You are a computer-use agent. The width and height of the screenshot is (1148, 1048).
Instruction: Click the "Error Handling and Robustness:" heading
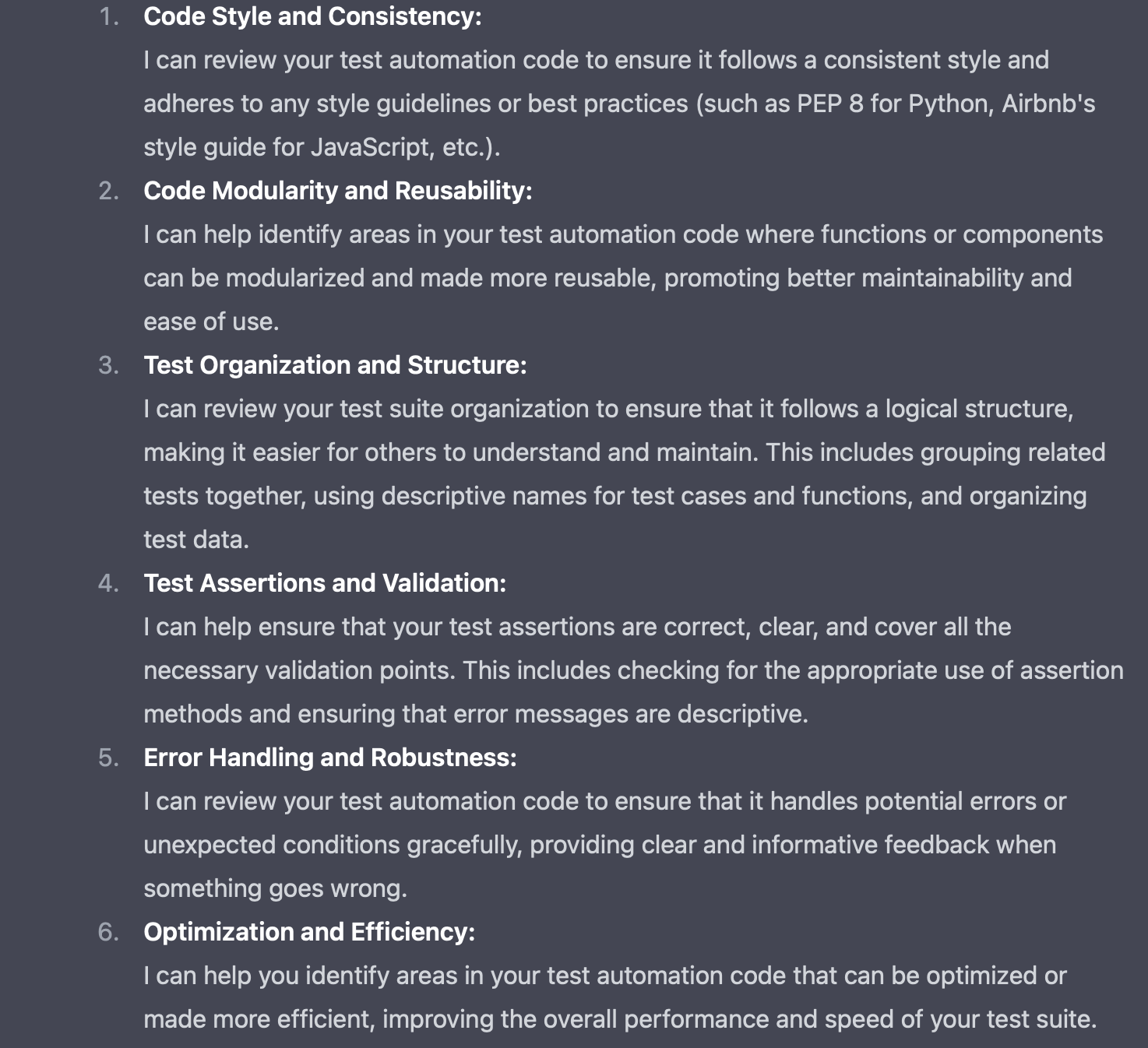(x=330, y=758)
